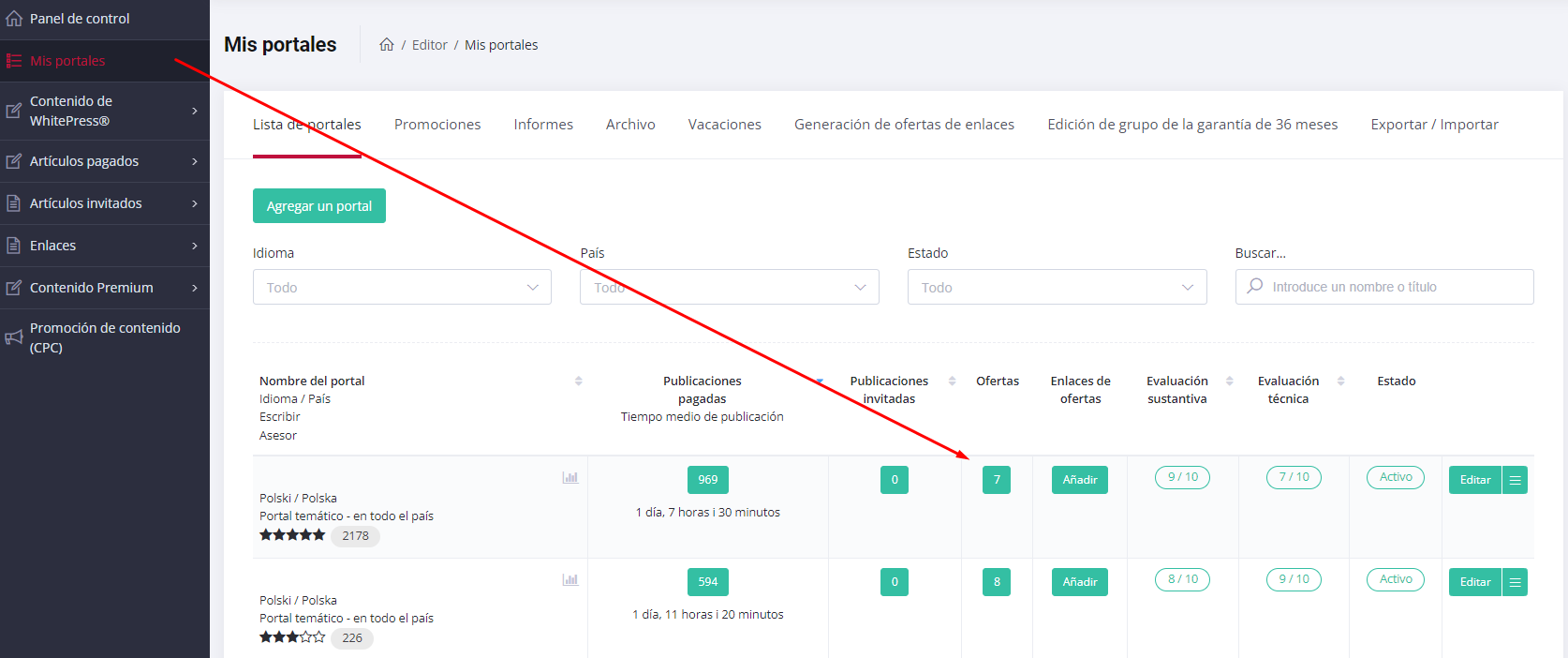This screenshot has width=1568, height=658.
Task: Open Exportar / Importar tab
Action: click(x=1434, y=125)
